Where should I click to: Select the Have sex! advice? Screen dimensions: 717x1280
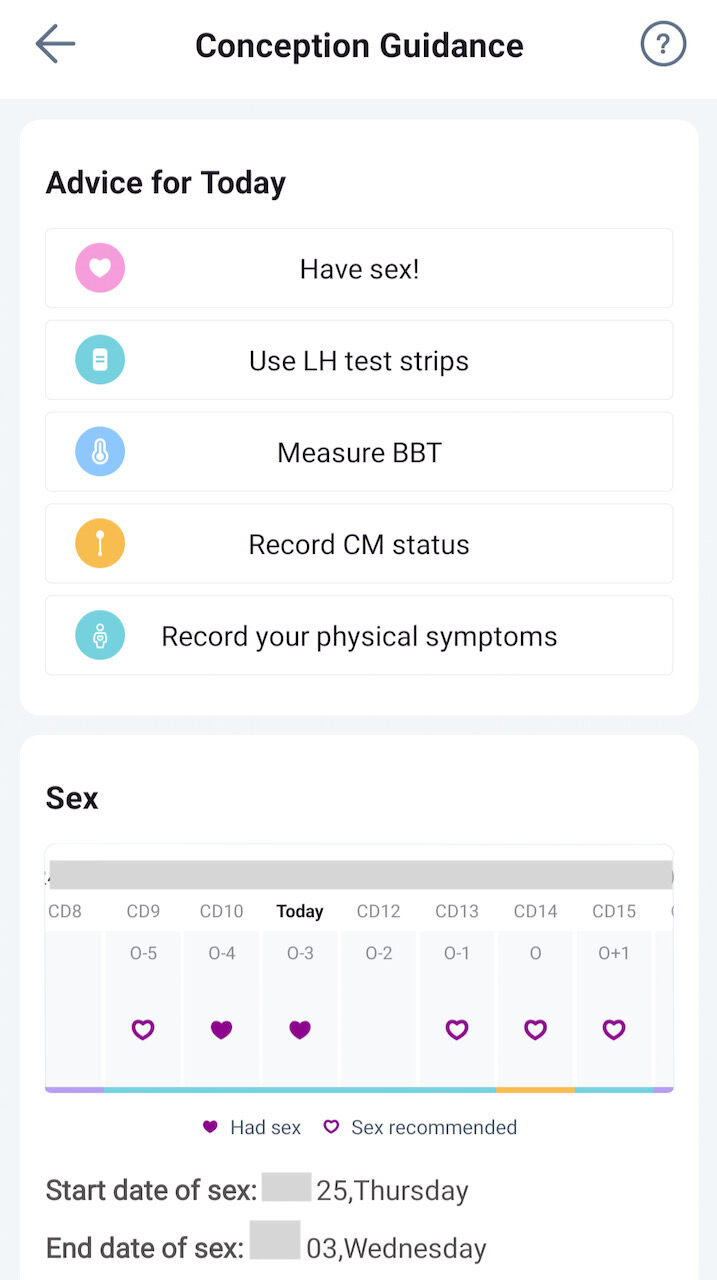pyautogui.click(x=360, y=268)
